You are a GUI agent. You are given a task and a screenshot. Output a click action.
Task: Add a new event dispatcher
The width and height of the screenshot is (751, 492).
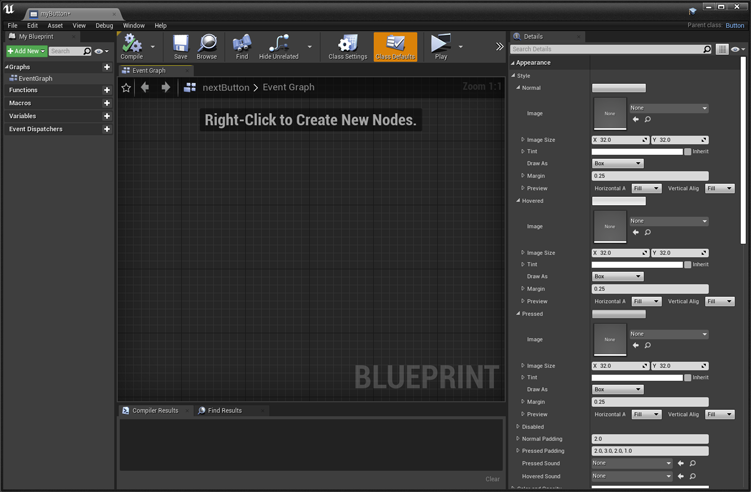[x=107, y=129]
